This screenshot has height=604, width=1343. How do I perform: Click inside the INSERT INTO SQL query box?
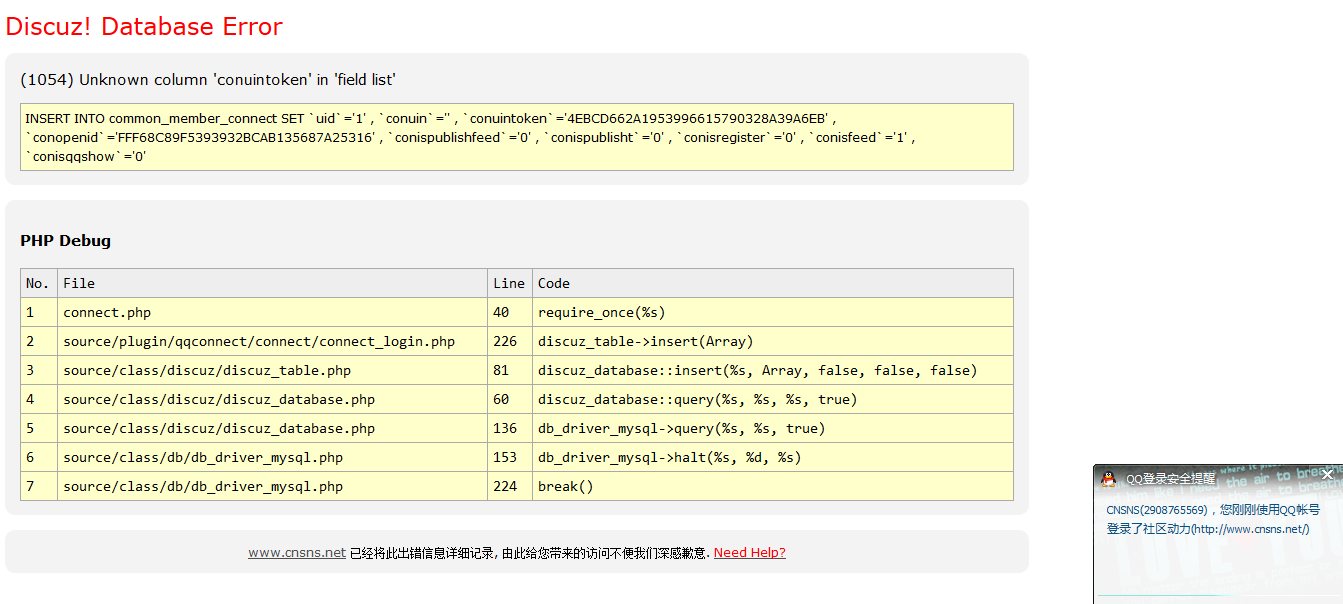click(516, 137)
